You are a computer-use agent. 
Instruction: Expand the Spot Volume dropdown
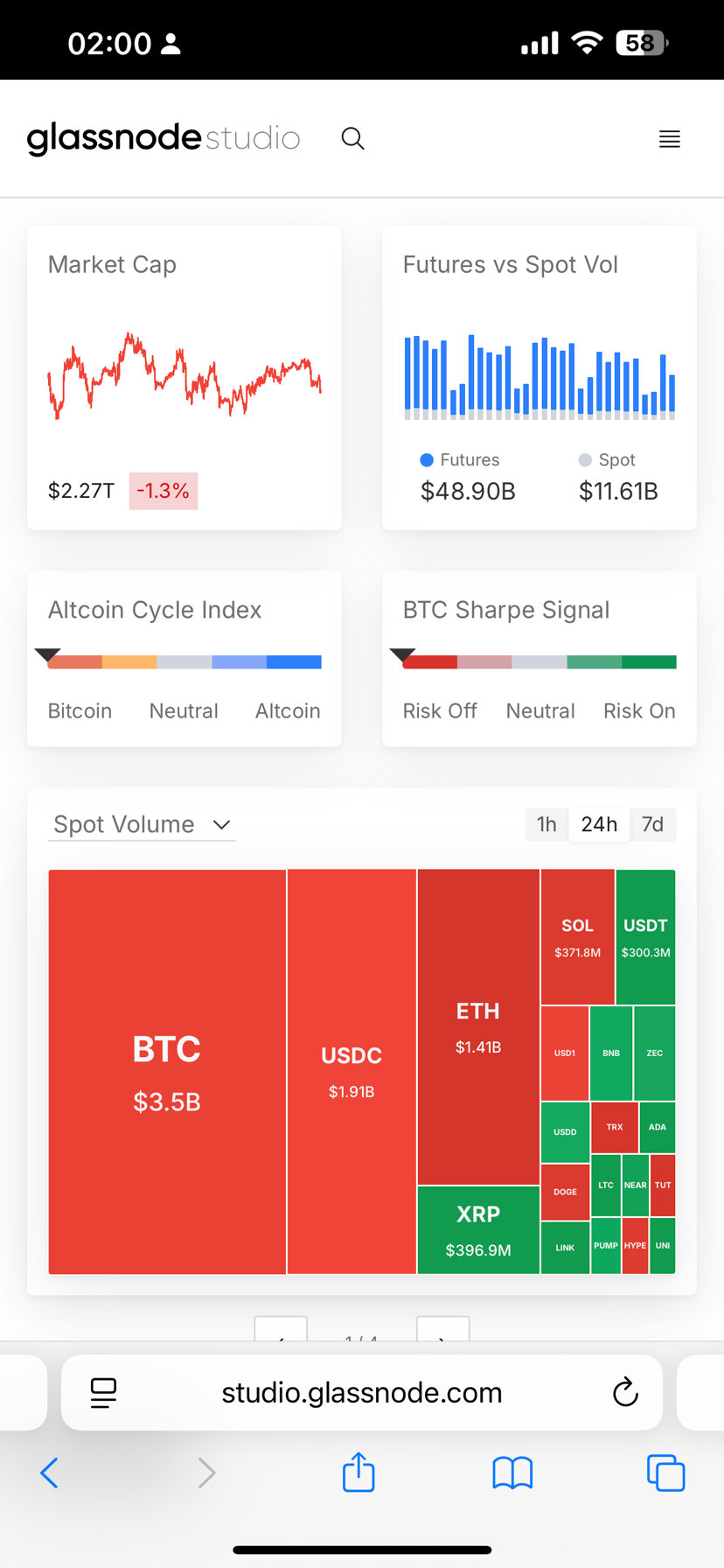(x=142, y=824)
